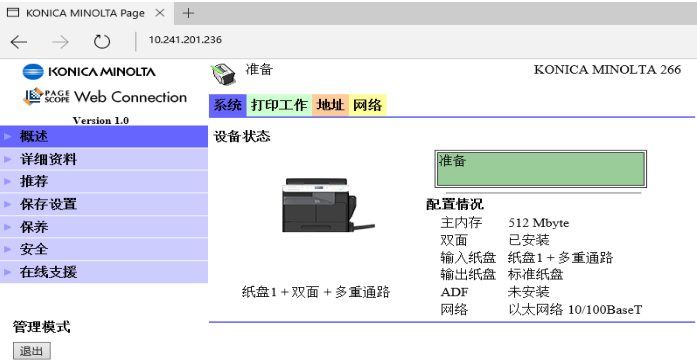Reload the page with refresh icon
Screen dimensions: 697x364
click(102, 42)
